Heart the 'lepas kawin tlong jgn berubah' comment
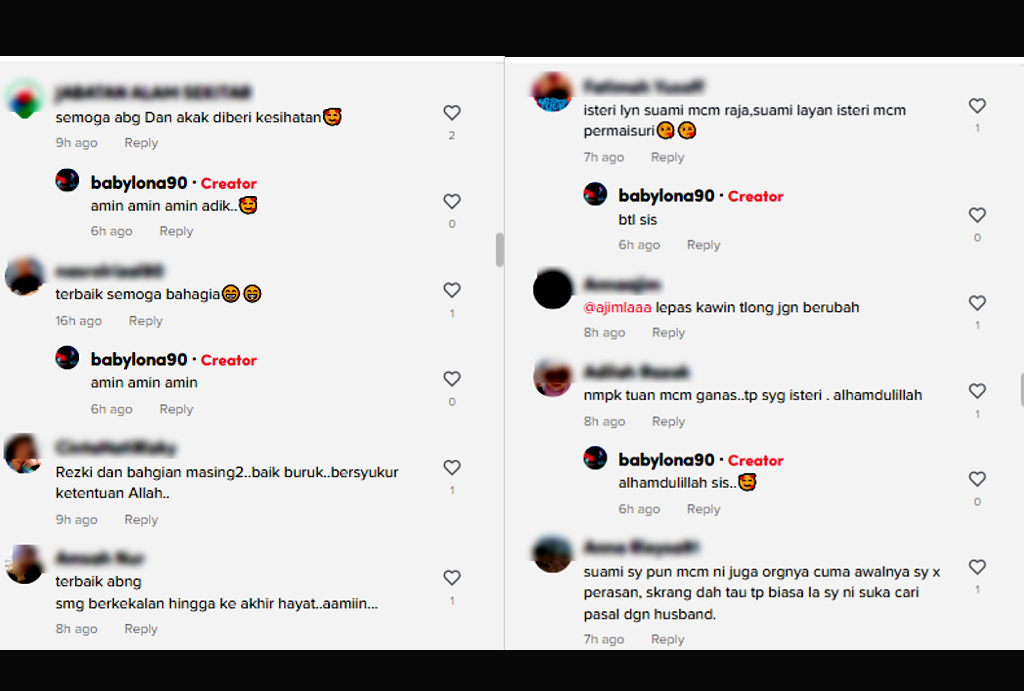 (x=977, y=303)
